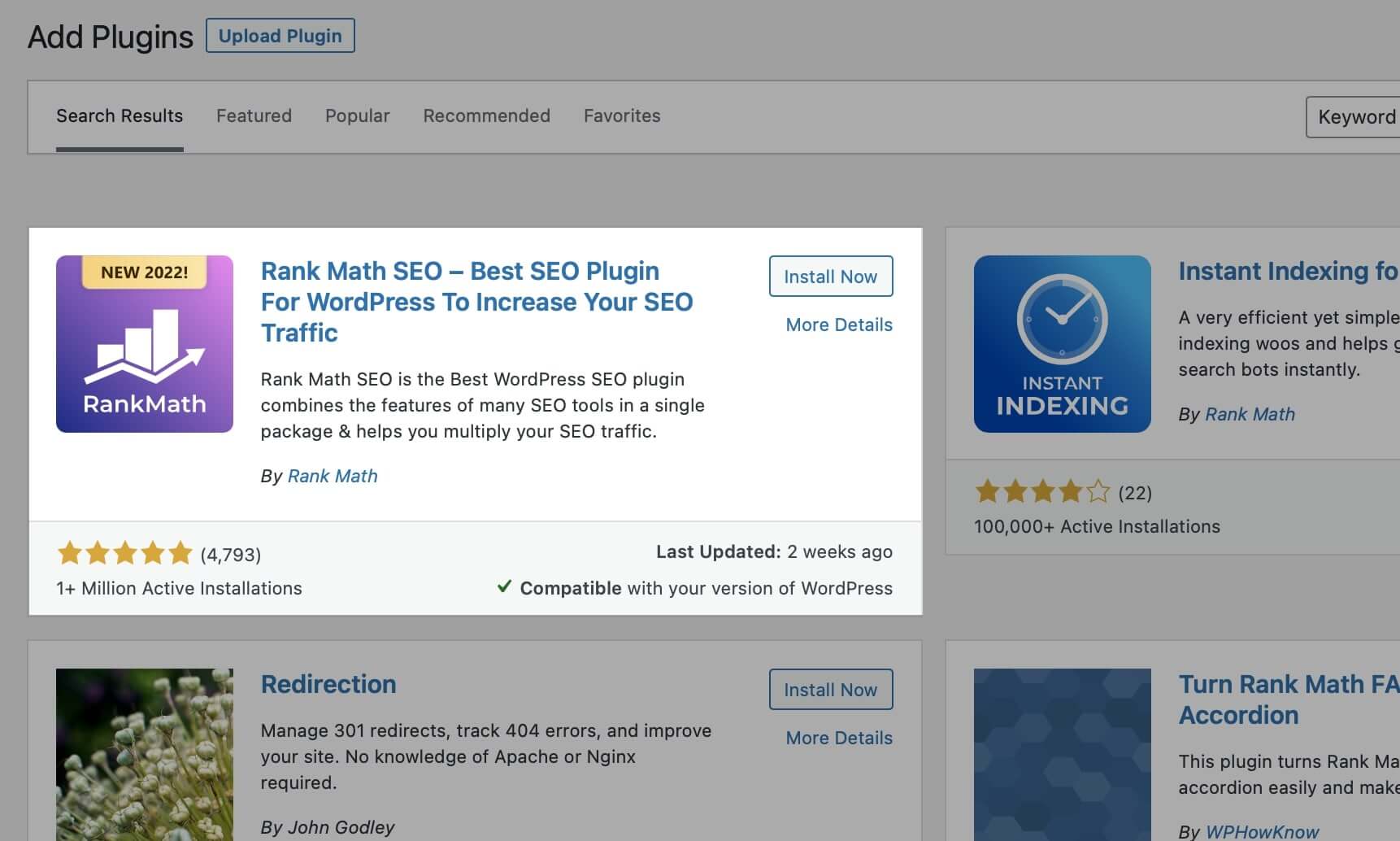View More Details for Redirection
This screenshot has width=1400, height=841.
point(839,738)
